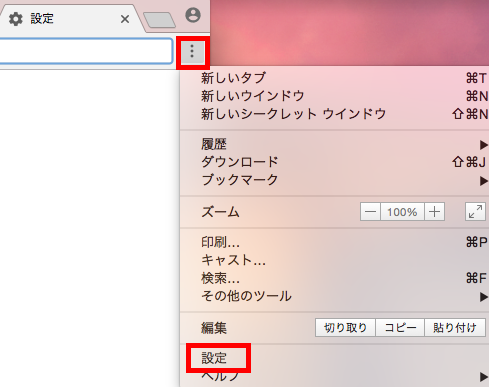Select 検索... from the menu
Screen dimensions: 489x387
(334, 278)
